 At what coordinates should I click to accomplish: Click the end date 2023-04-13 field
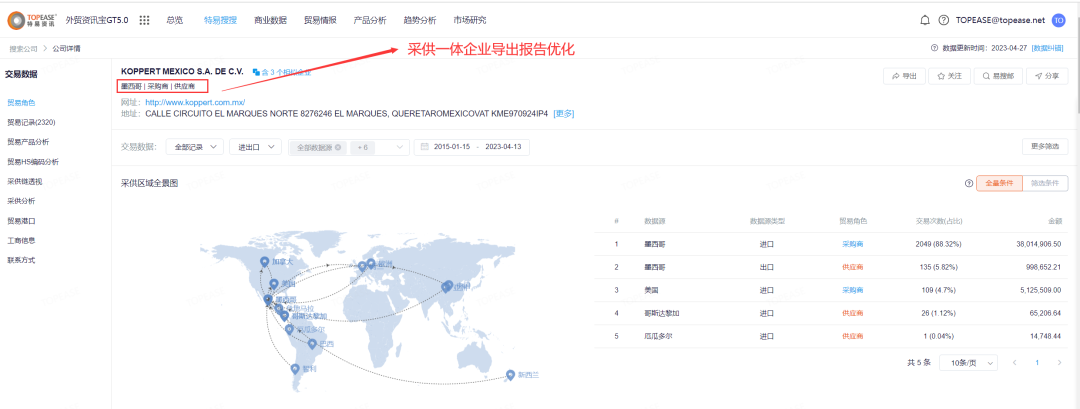tap(503, 147)
